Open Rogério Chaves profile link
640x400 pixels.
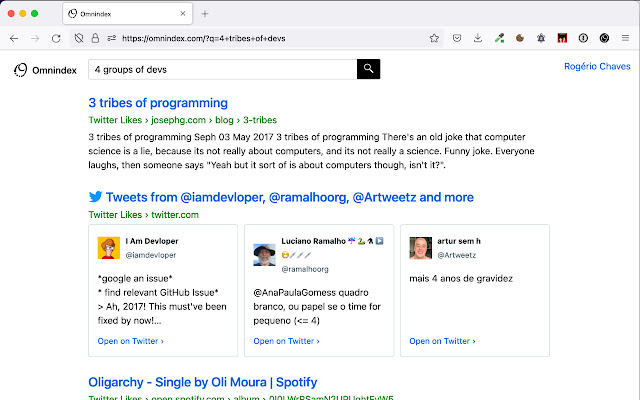tap(597, 66)
